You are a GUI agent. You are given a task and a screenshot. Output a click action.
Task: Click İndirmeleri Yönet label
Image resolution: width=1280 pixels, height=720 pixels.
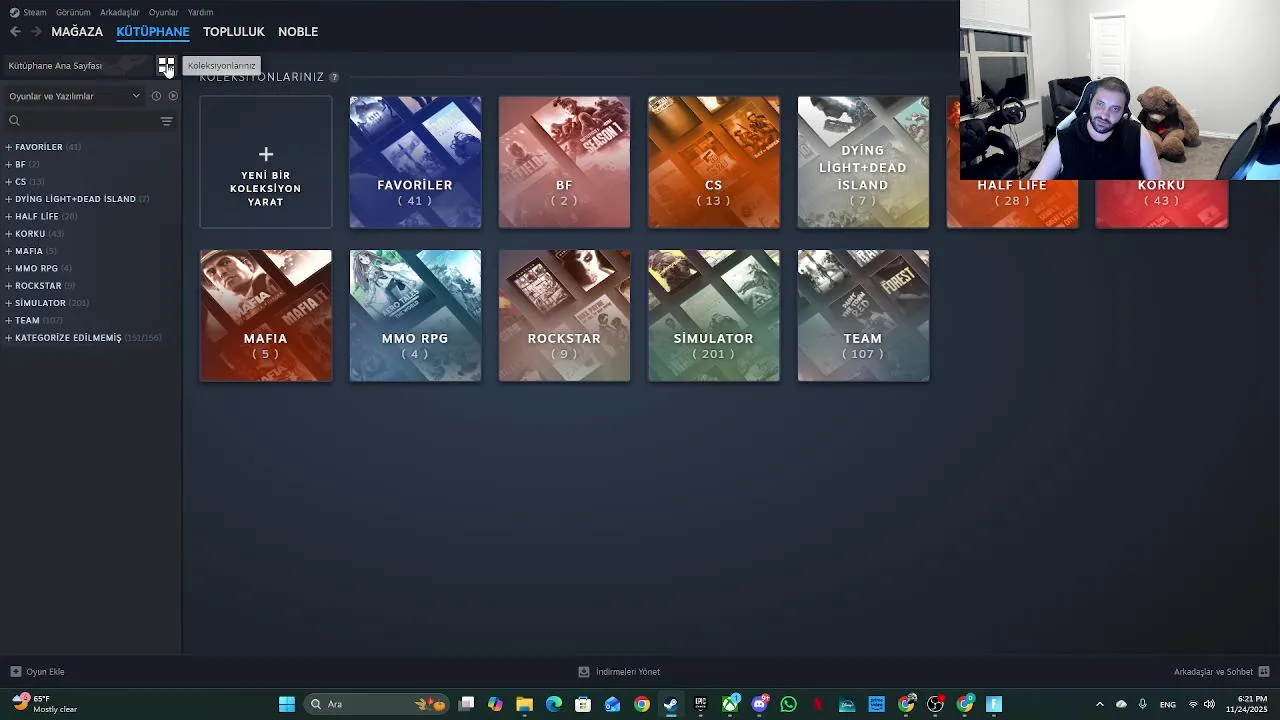coord(628,672)
